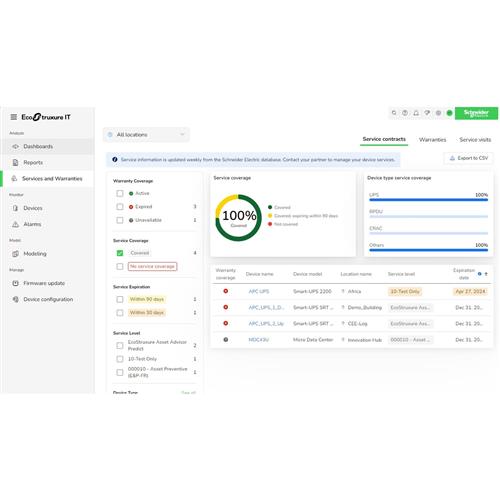This screenshot has width=500, height=500.
Task: Click the All locations dropdown chevron
Action: [182, 135]
